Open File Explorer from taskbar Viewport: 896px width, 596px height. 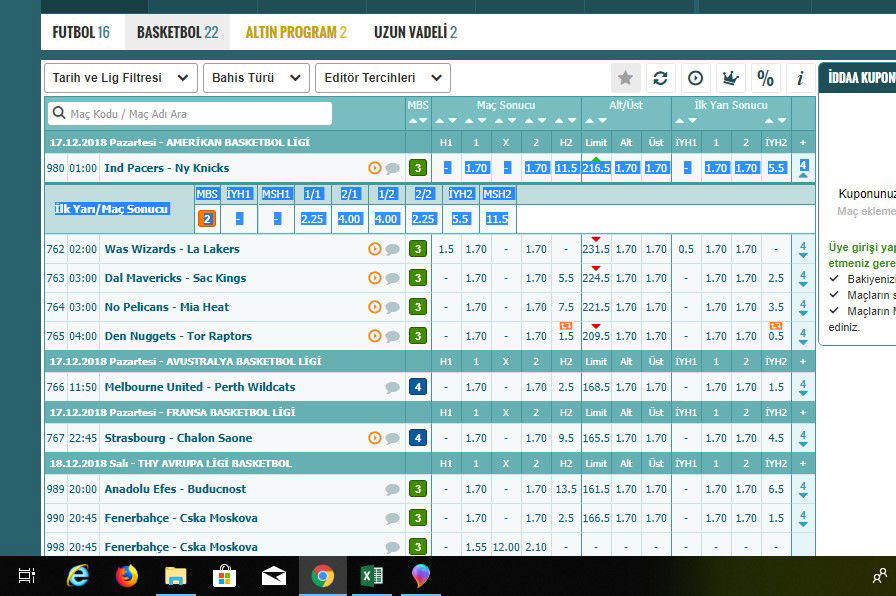[175, 576]
